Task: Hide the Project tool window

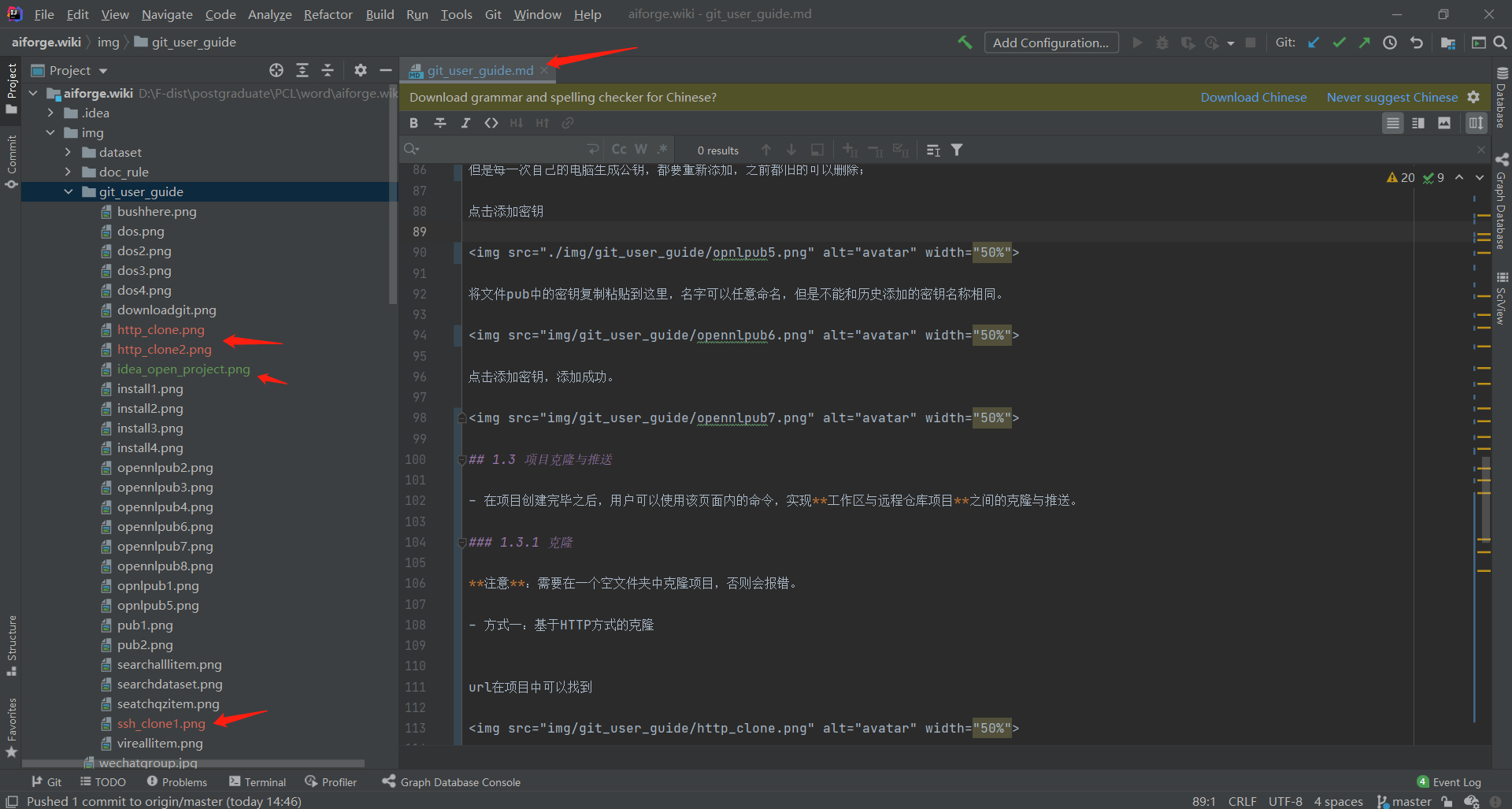Action: tap(386, 70)
